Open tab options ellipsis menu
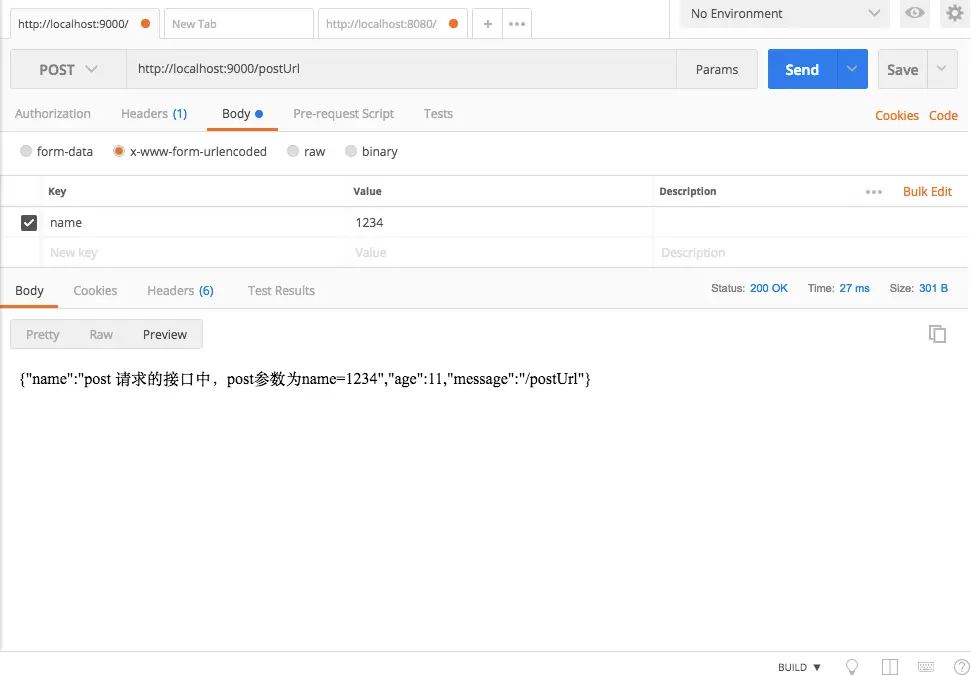The width and height of the screenshot is (971, 675). 516,24
